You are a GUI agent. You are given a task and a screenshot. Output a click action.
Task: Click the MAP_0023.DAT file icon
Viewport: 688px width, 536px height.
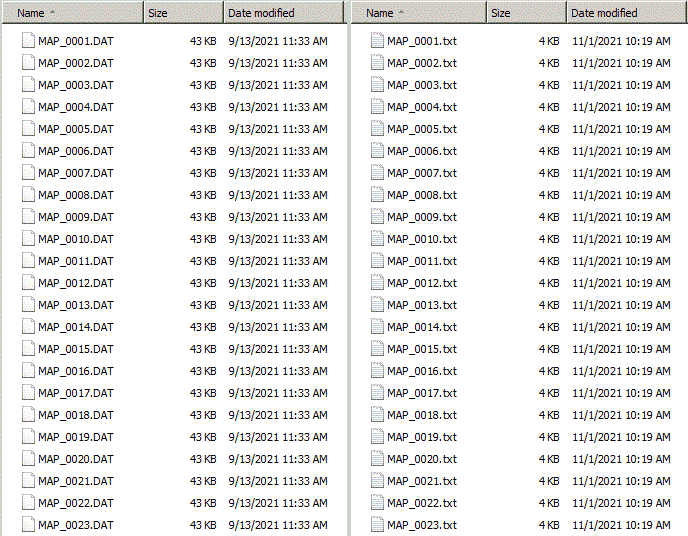(28, 525)
